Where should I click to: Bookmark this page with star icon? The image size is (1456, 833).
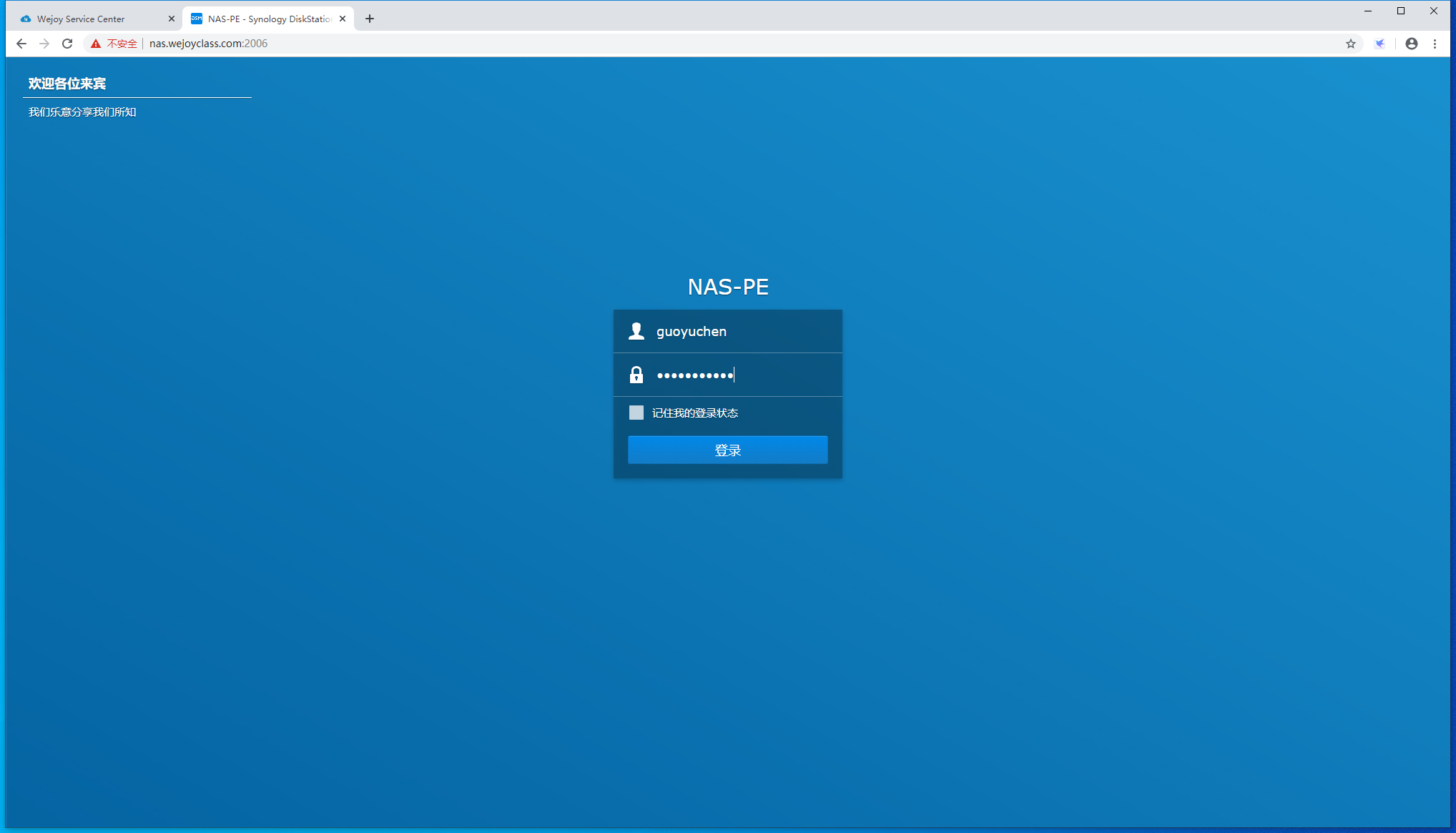(x=1350, y=44)
